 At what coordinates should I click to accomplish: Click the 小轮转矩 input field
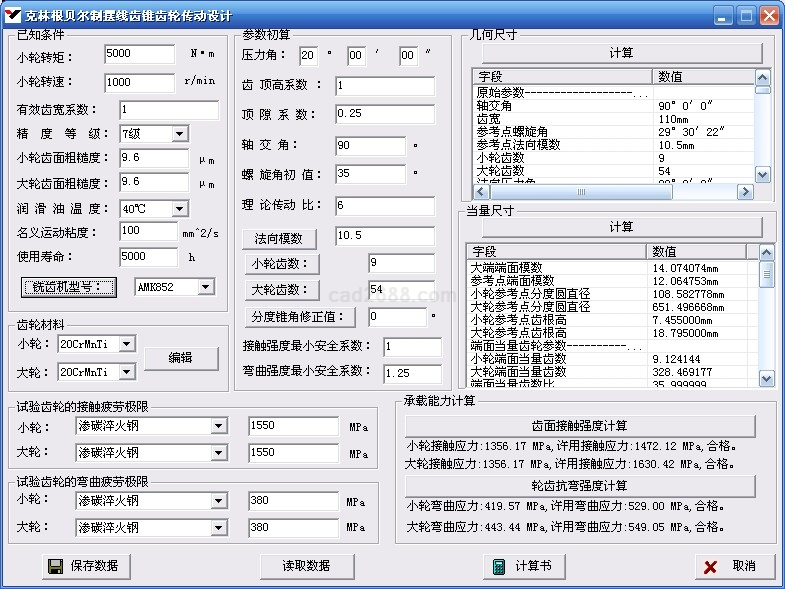[138, 54]
